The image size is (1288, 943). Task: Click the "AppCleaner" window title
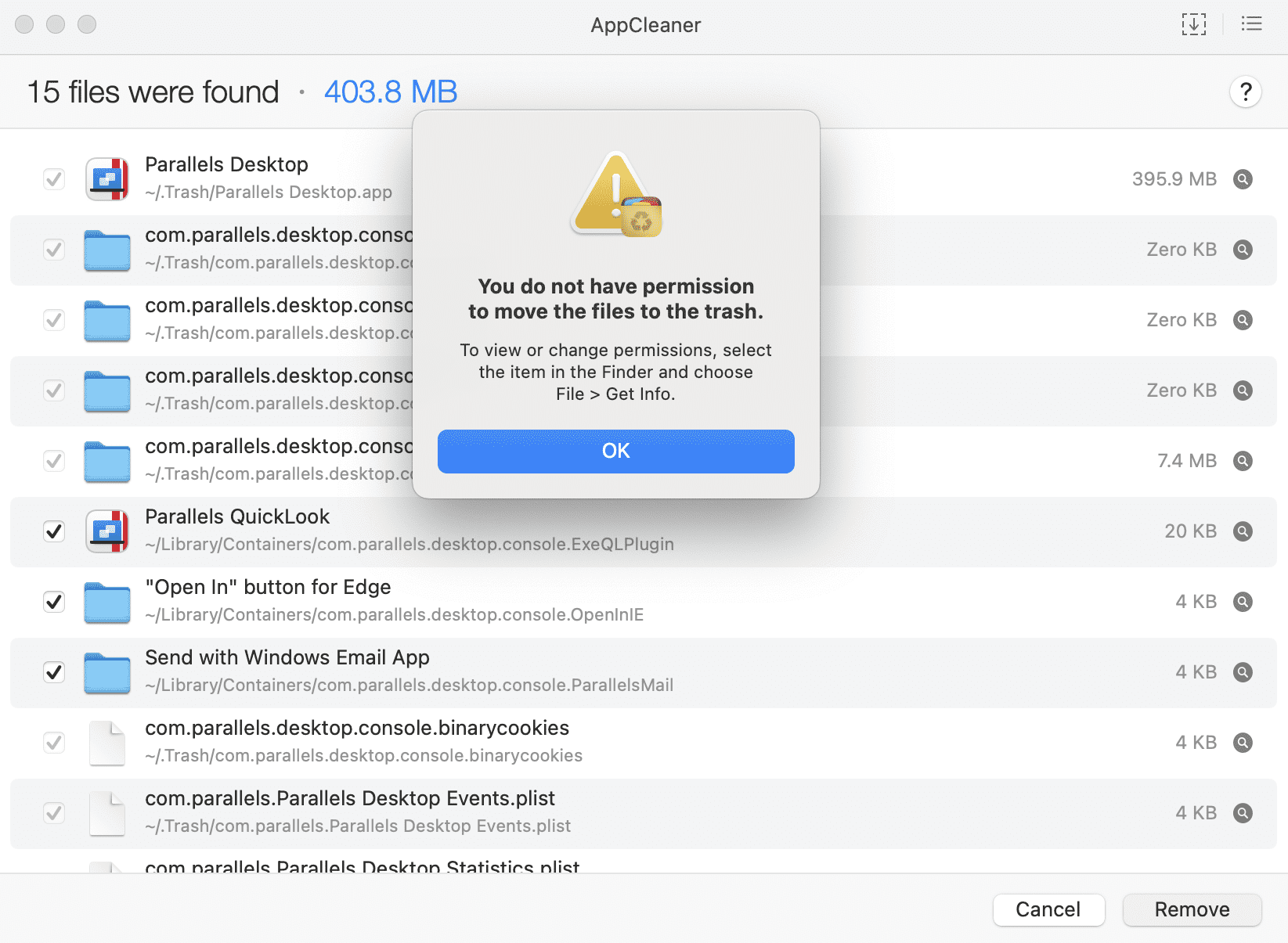tap(646, 25)
